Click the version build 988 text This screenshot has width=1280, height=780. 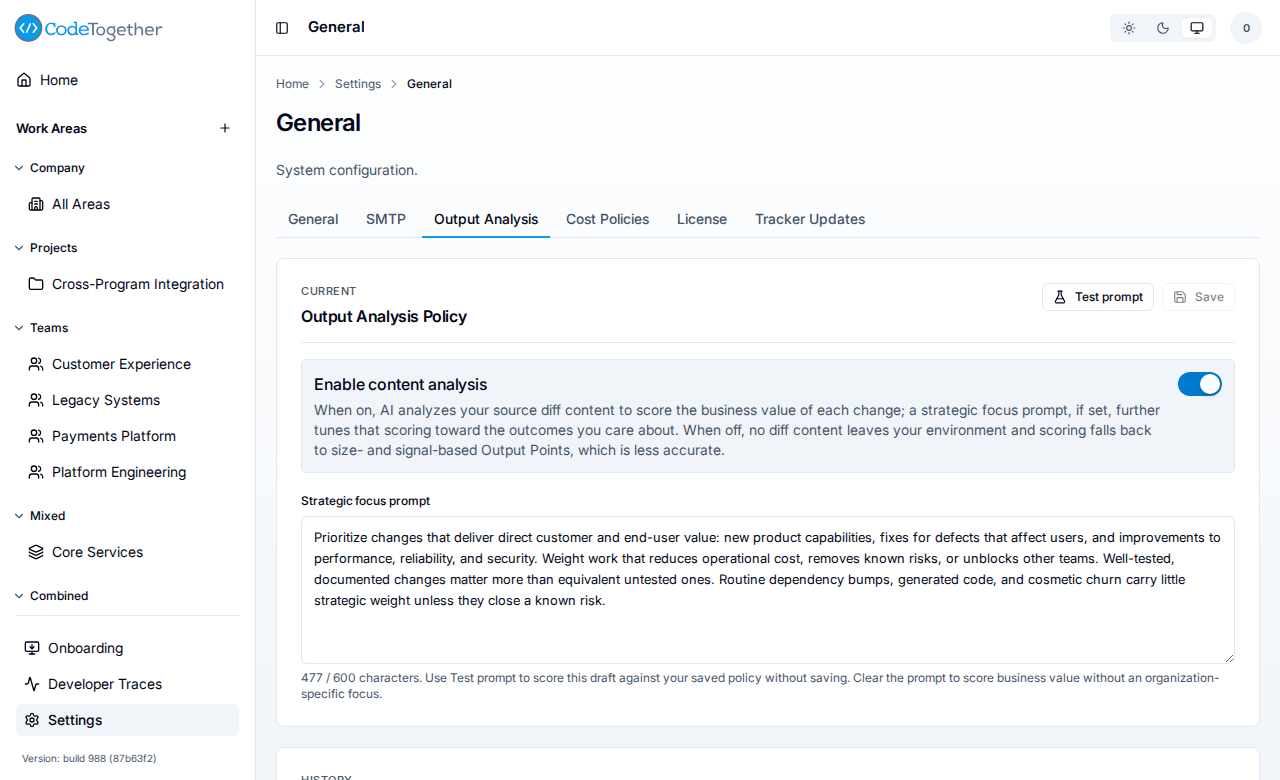click(x=89, y=759)
